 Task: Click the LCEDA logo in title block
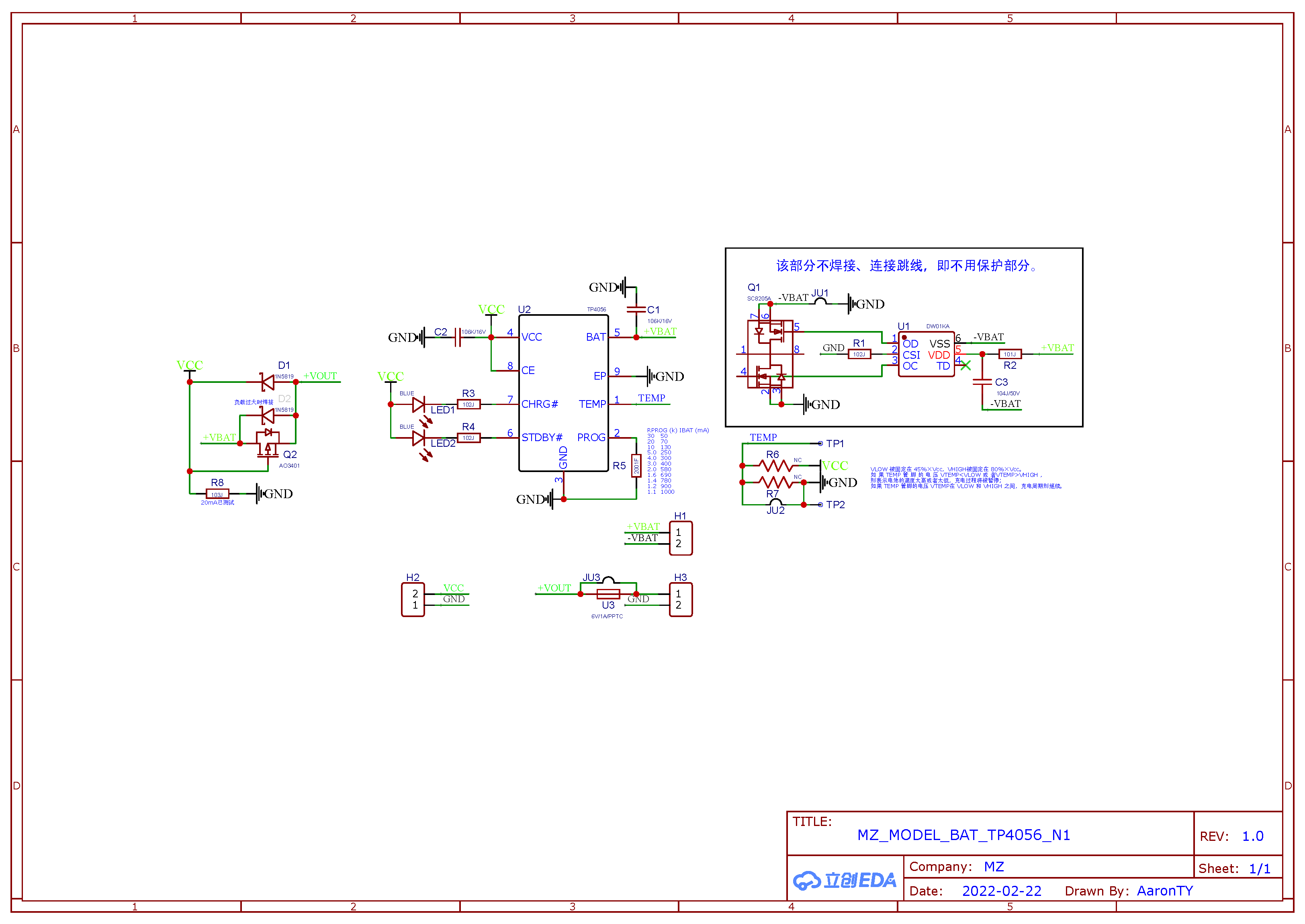click(844, 880)
